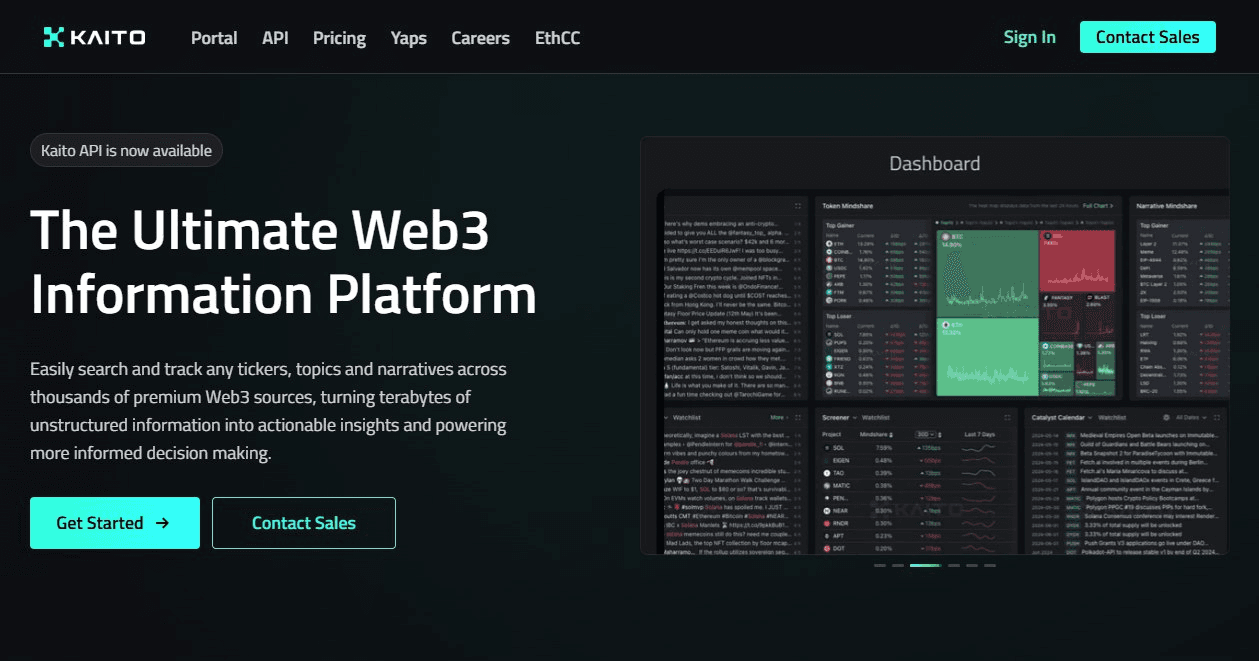Viewport: 1259px width, 661px height.
Task: Switch to Watchlist tab beside Catalyst Calendar
Action: click(x=1112, y=417)
